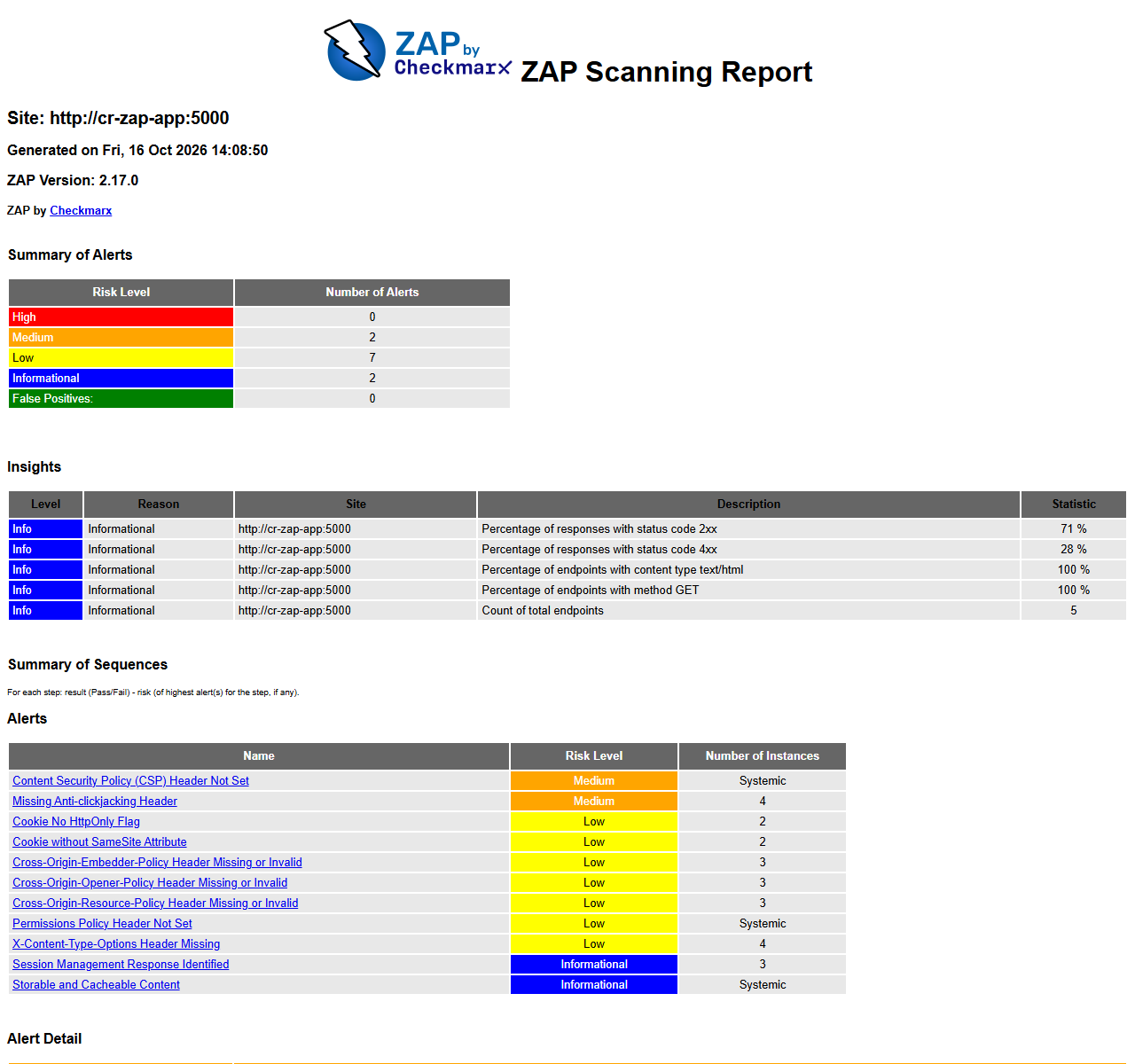1135x1064 pixels.
Task: Click Percentage of endpoints with method GET
Action: (591, 590)
